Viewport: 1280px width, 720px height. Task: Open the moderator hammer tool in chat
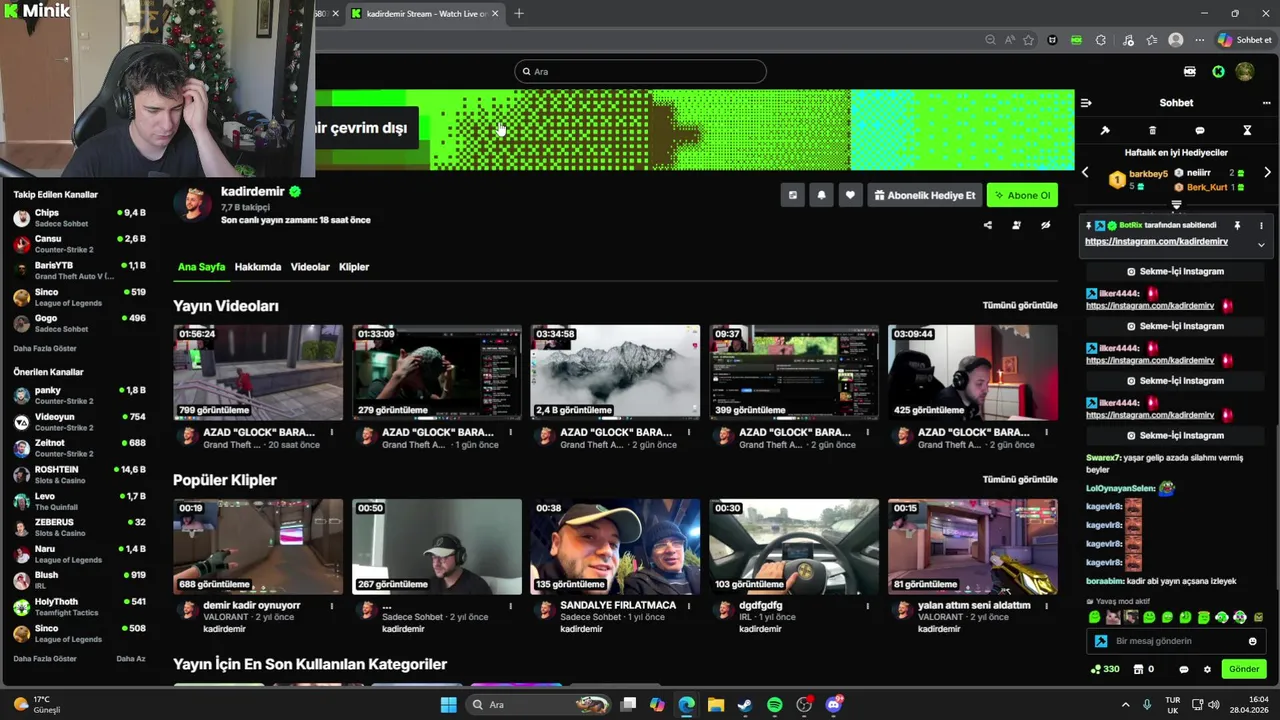(1105, 131)
